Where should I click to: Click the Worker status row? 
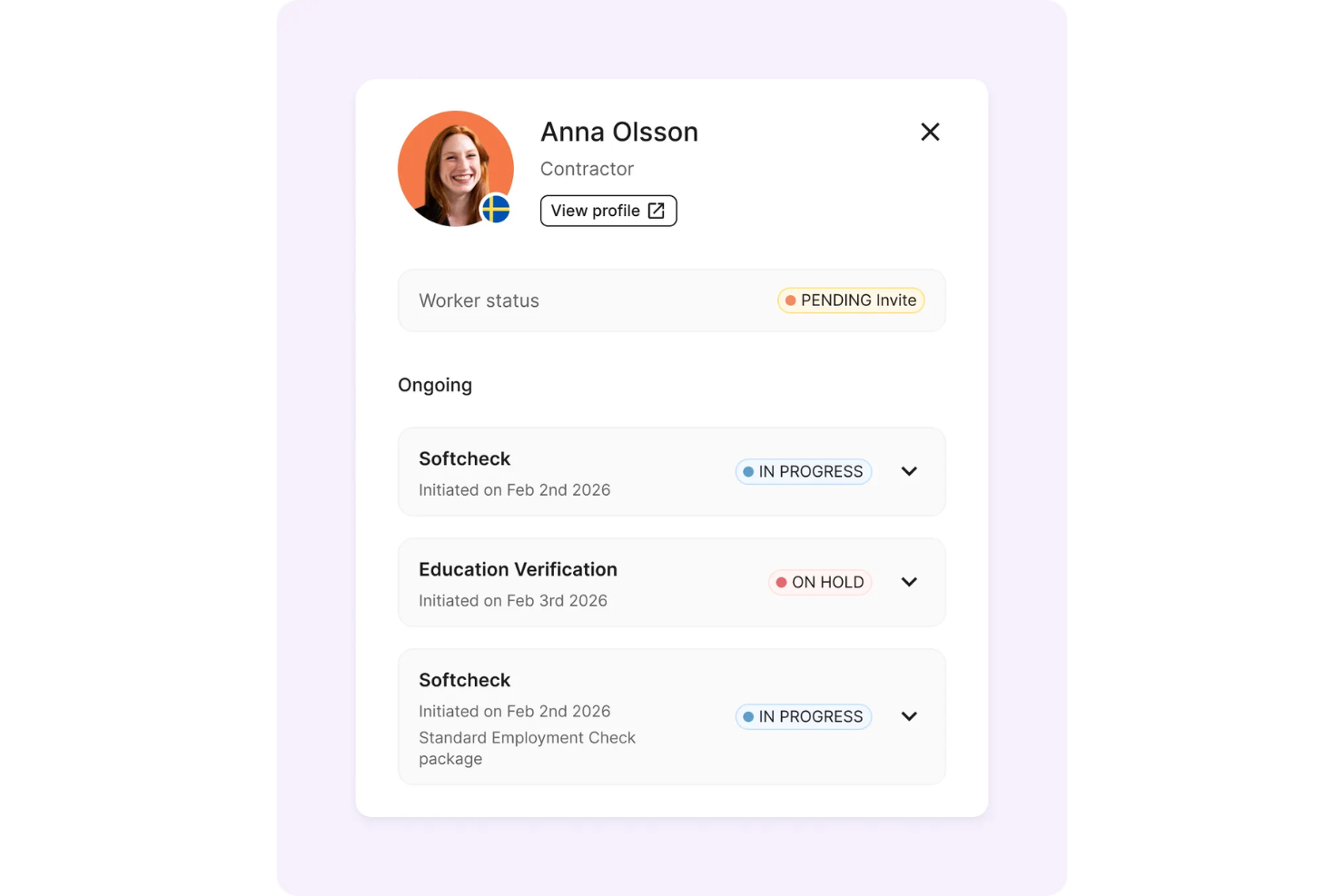coord(672,300)
